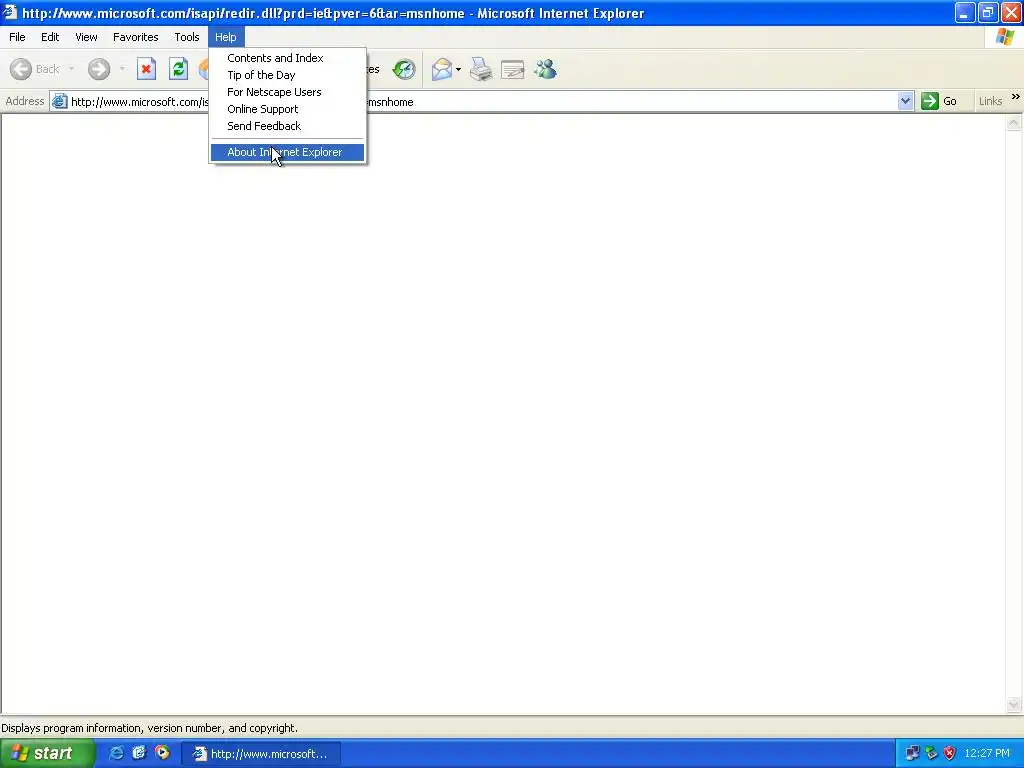The width and height of the screenshot is (1024, 768).
Task: Click the 12:27 PM clock
Action: pyautogui.click(x=987, y=754)
